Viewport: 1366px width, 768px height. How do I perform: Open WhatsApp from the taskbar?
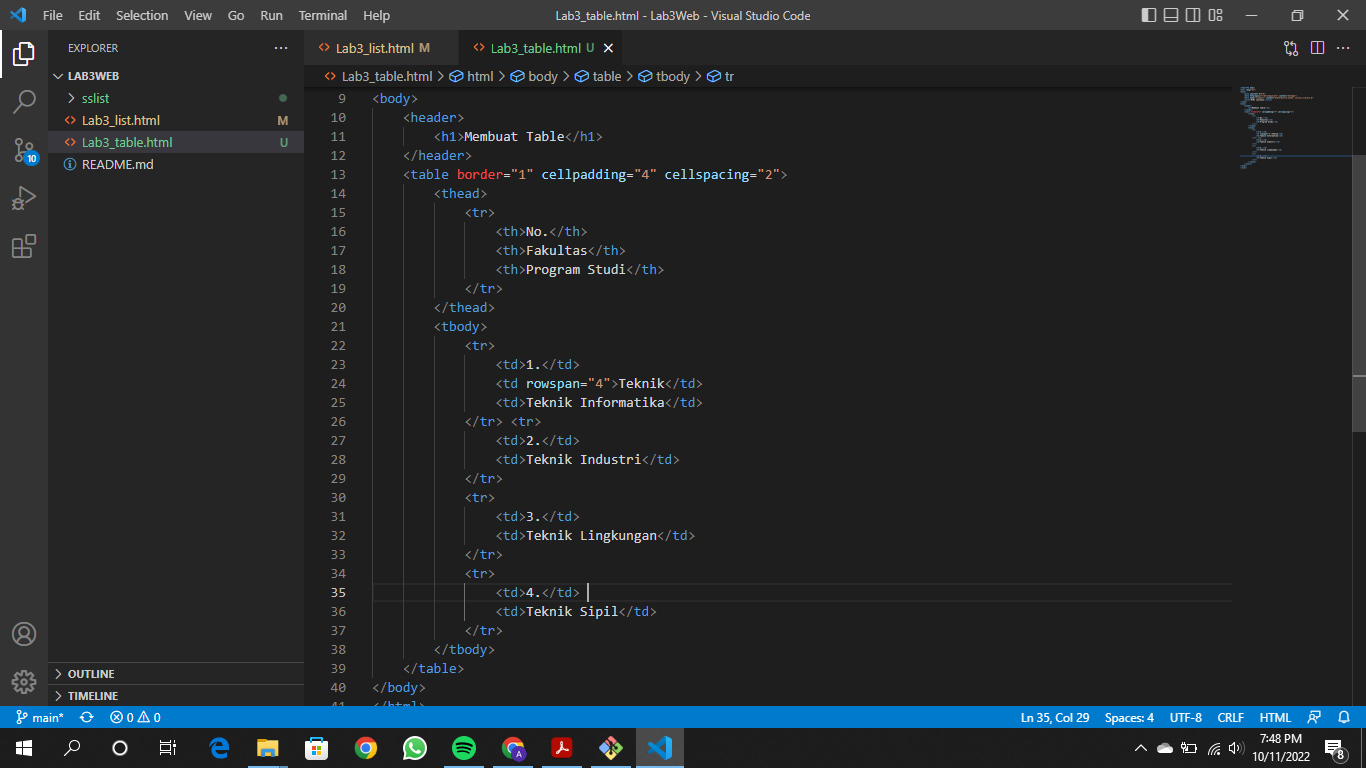[x=415, y=747]
